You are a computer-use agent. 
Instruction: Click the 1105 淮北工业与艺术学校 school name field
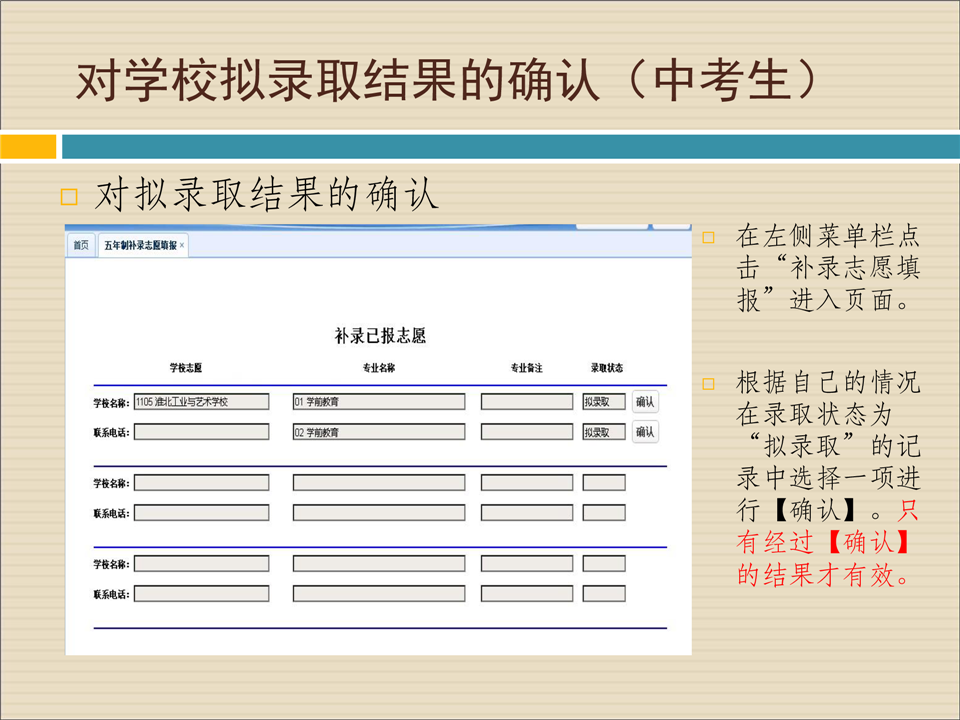(x=201, y=402)
